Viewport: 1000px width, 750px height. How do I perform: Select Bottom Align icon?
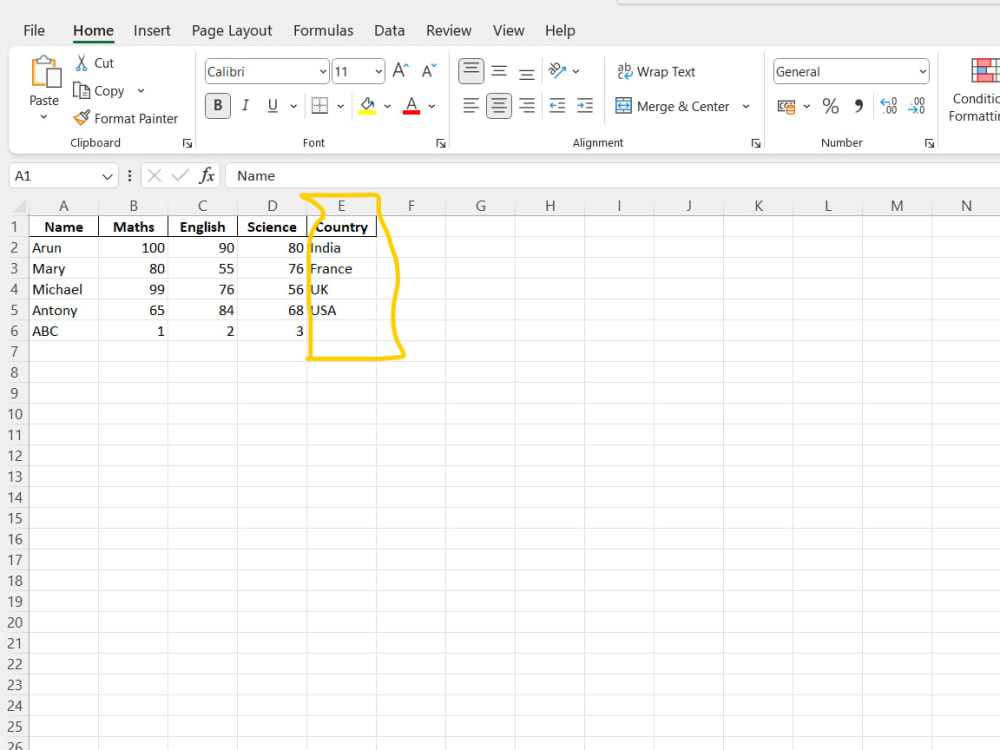click(527, 71)
